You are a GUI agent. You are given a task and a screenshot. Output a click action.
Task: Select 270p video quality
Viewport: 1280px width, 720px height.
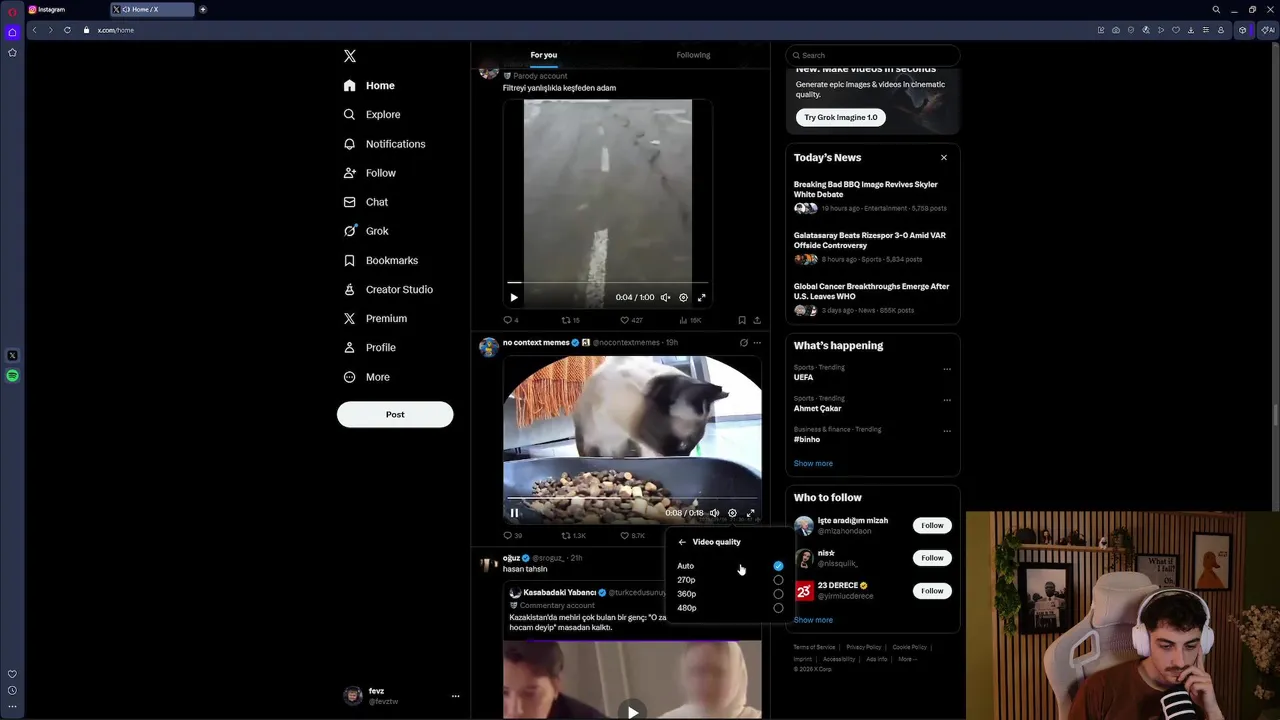(730, 580)
